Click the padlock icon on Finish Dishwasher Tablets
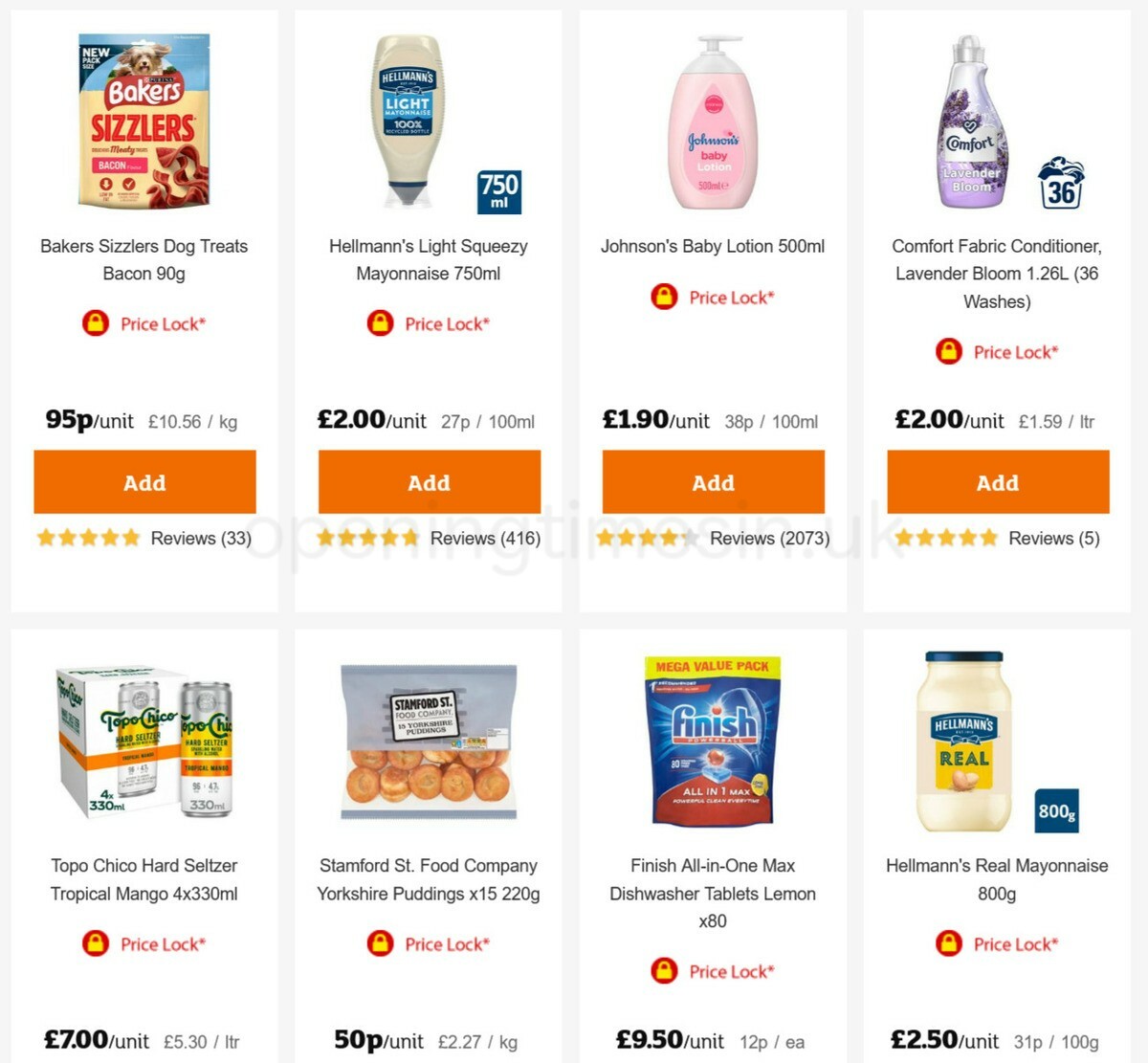This screenshot has width=1148, height=1063. [663, 970]
